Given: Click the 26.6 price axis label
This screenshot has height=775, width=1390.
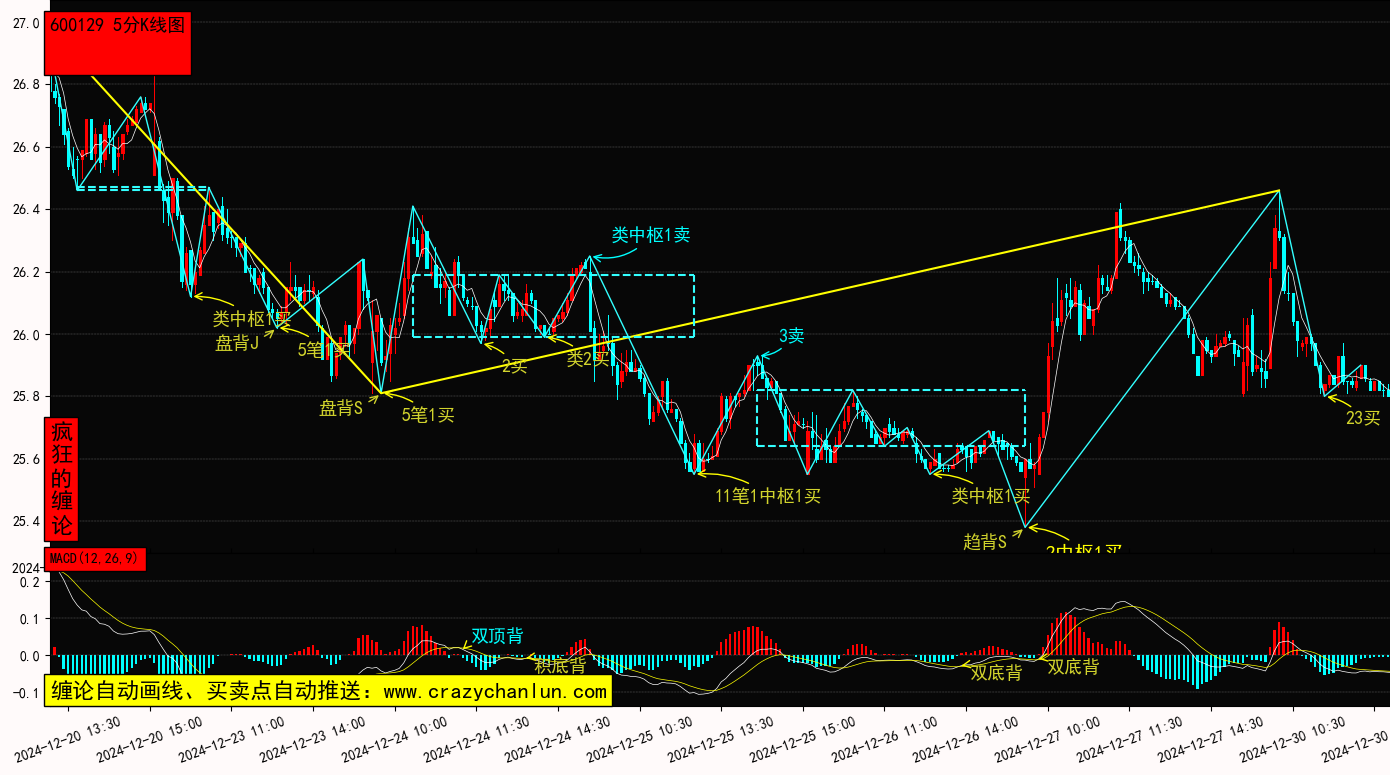Looking at the screenshot, I should point(26,147).
